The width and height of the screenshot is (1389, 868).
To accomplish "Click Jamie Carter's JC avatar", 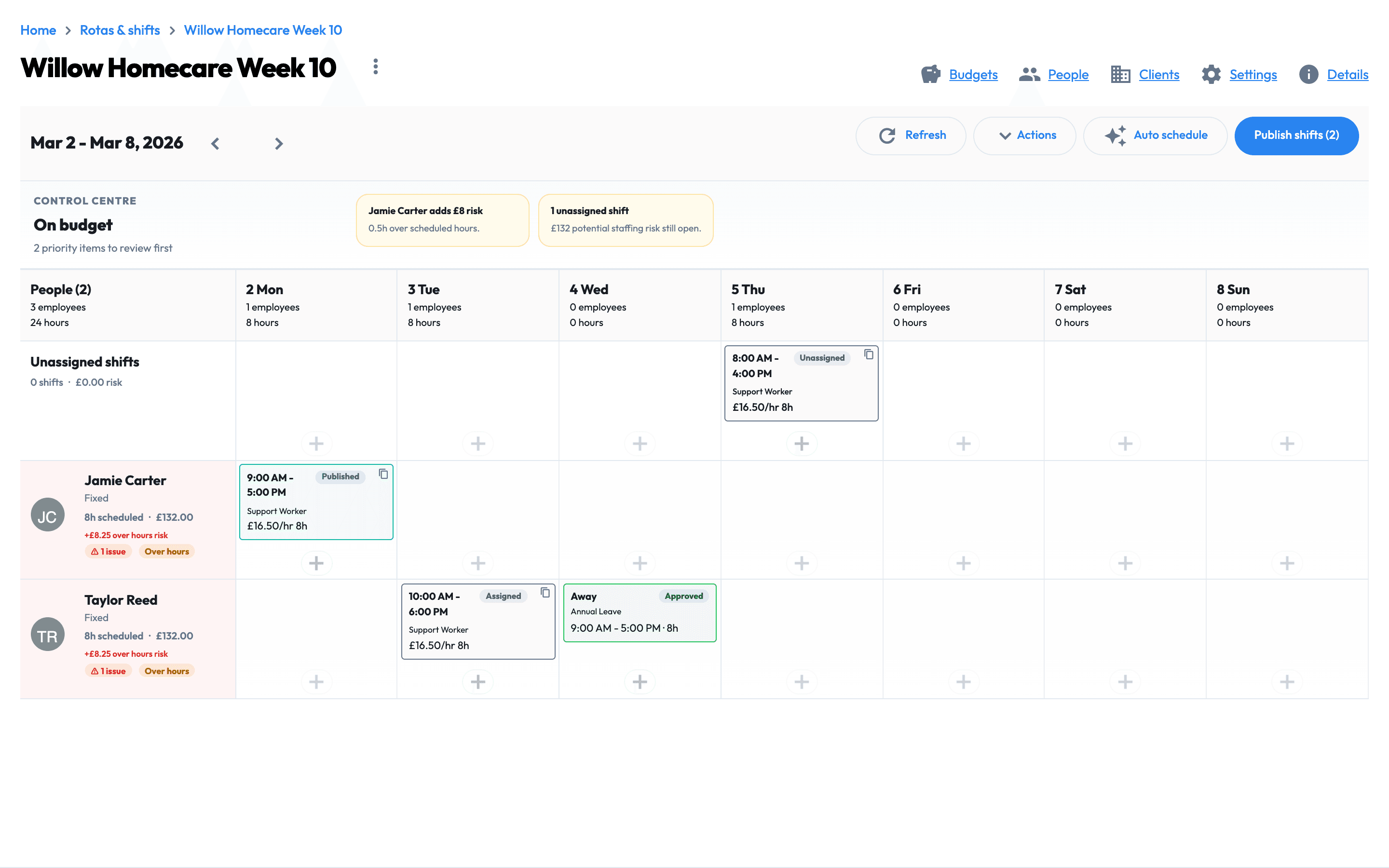I will coord(48,515).
